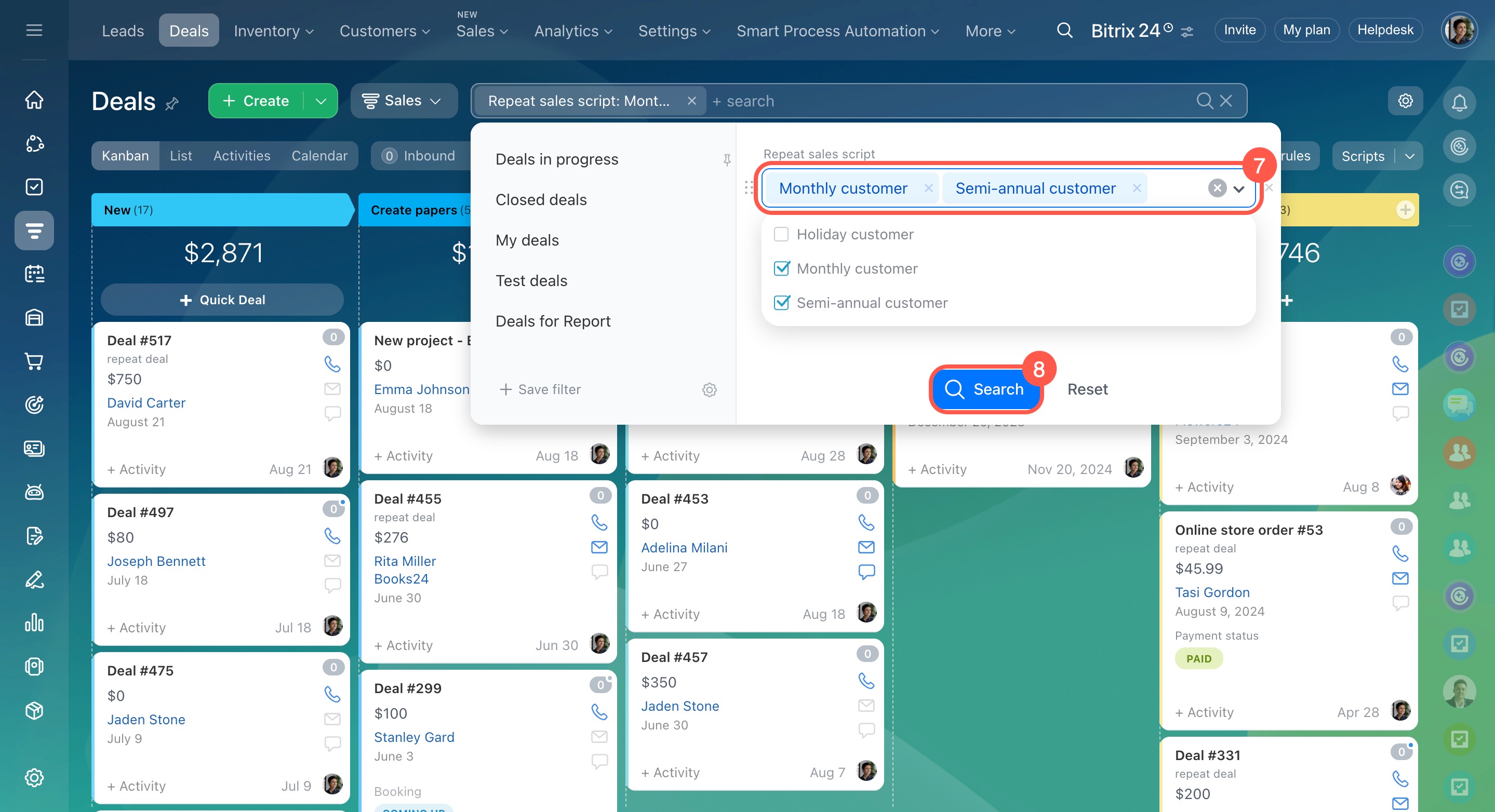Select the Closed deals filter preset

pyautogui.click(x=541, y=199)
